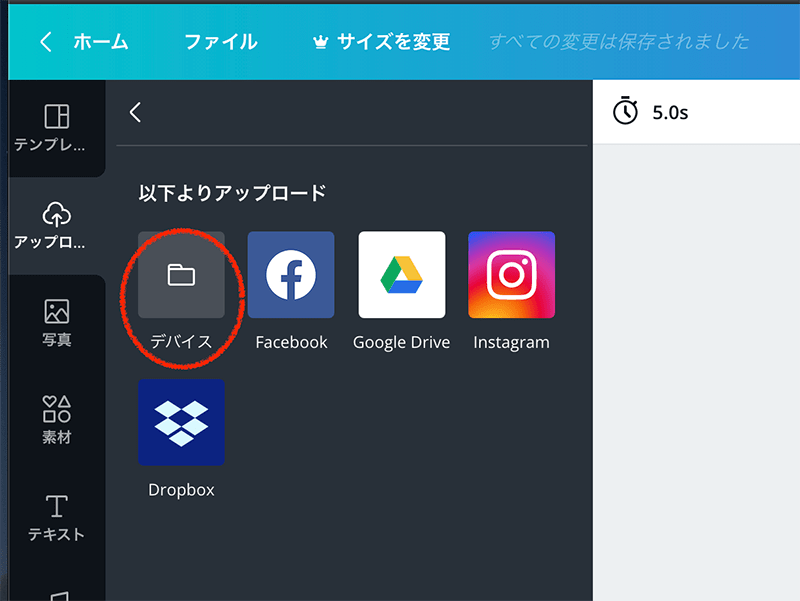Open the サイズを変更 resize option
800x601 pixels.
point(381,42)
